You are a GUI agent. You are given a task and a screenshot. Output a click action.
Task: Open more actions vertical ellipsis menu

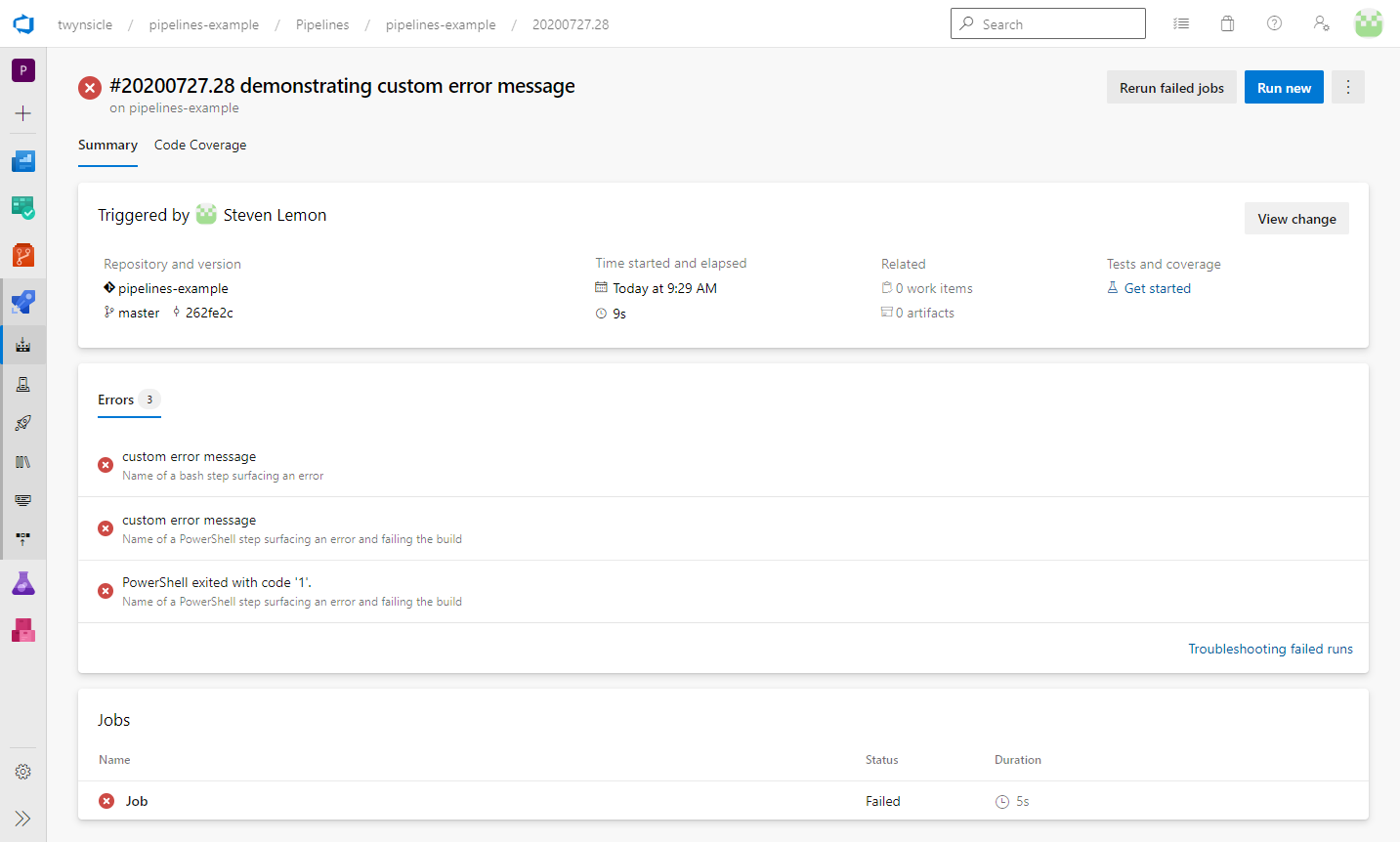coord(1348,87)
